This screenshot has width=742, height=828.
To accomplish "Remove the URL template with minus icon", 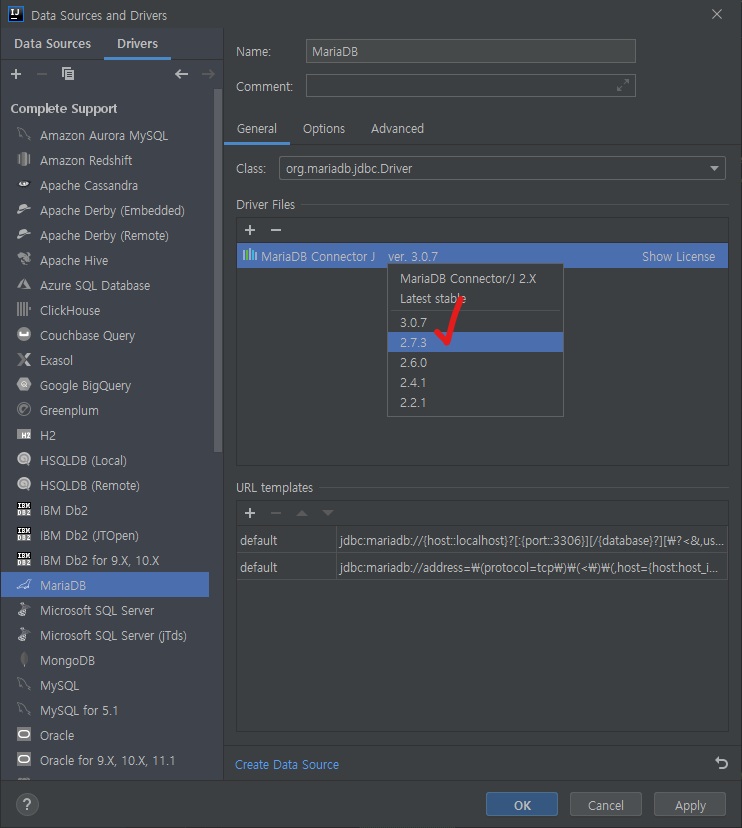I will [x=276, y=513].
